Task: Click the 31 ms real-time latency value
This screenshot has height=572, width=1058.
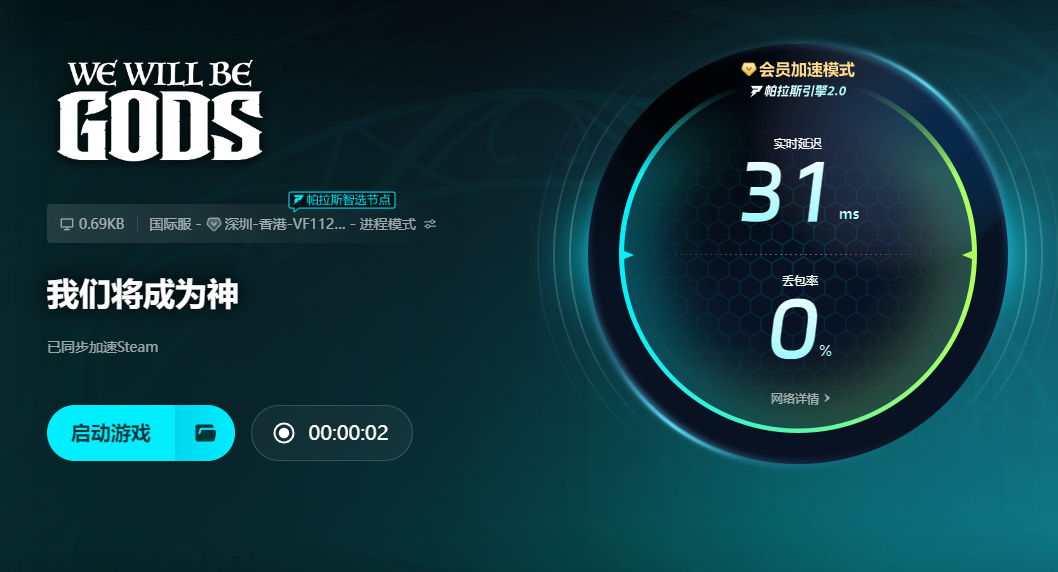Action: (800, 193)
